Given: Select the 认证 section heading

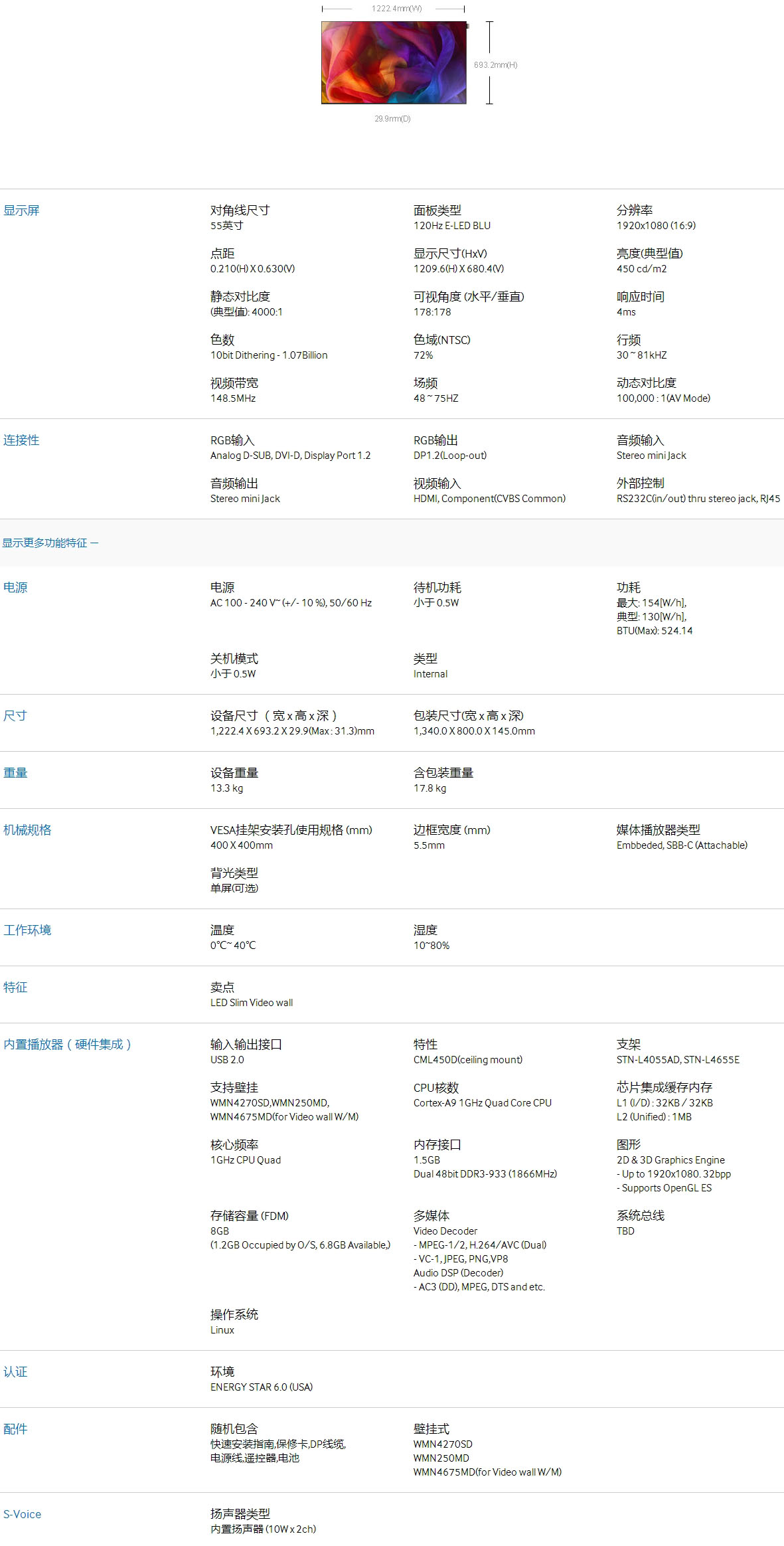Looking at the screenshot, I should coord(15,1372).
